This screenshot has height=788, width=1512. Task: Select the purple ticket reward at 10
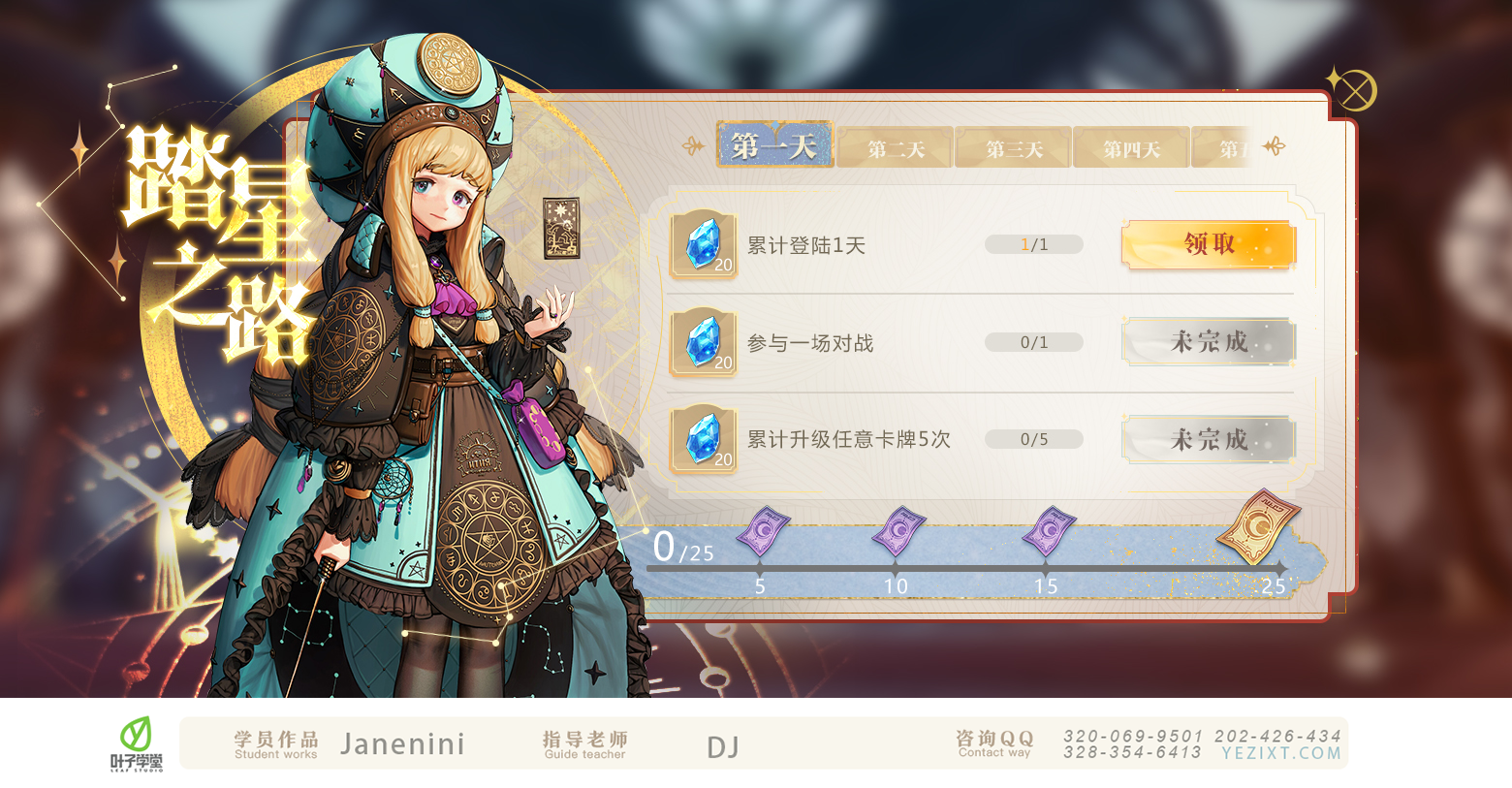tap(898, 532)
